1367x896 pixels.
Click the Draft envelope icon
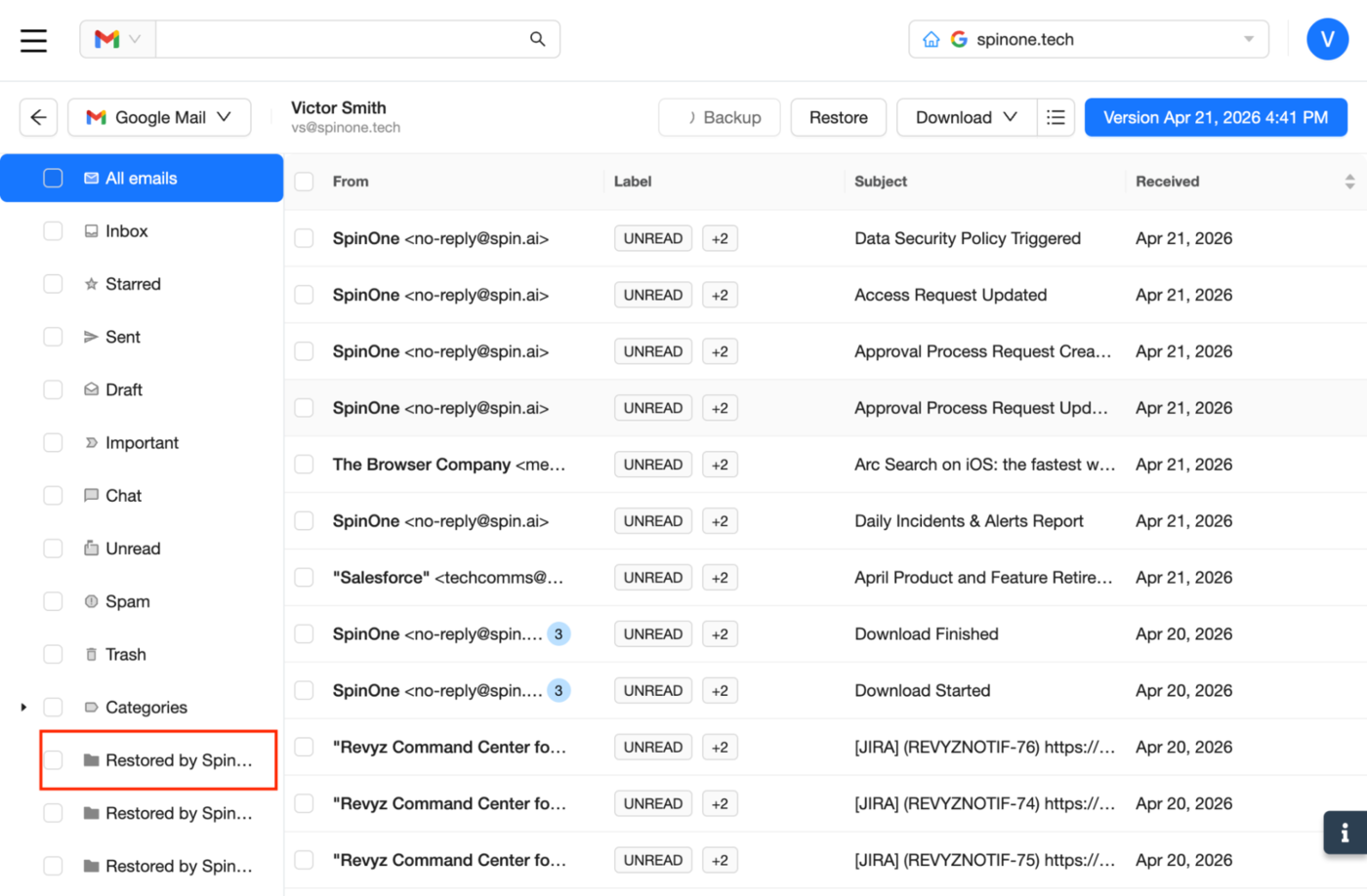tap(91, 389)
